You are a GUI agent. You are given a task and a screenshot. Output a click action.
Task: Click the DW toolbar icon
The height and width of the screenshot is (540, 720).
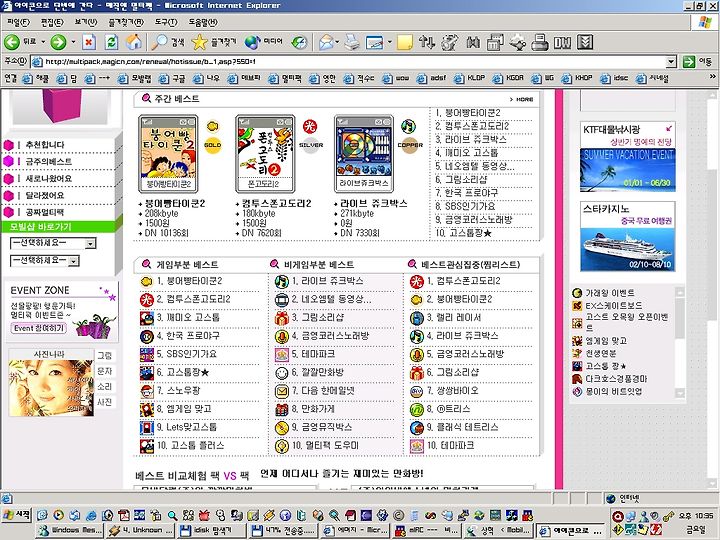coord(562,42)
